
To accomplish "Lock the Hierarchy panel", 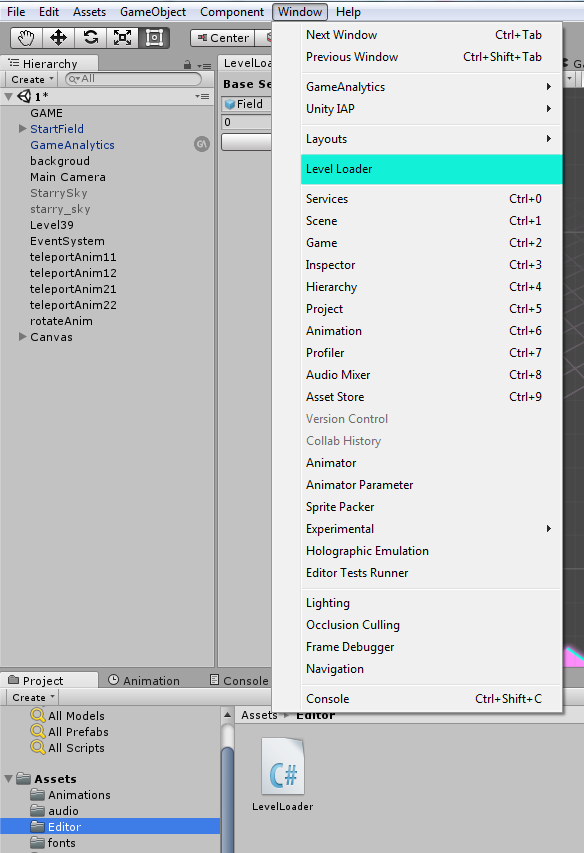I will 188,65.
